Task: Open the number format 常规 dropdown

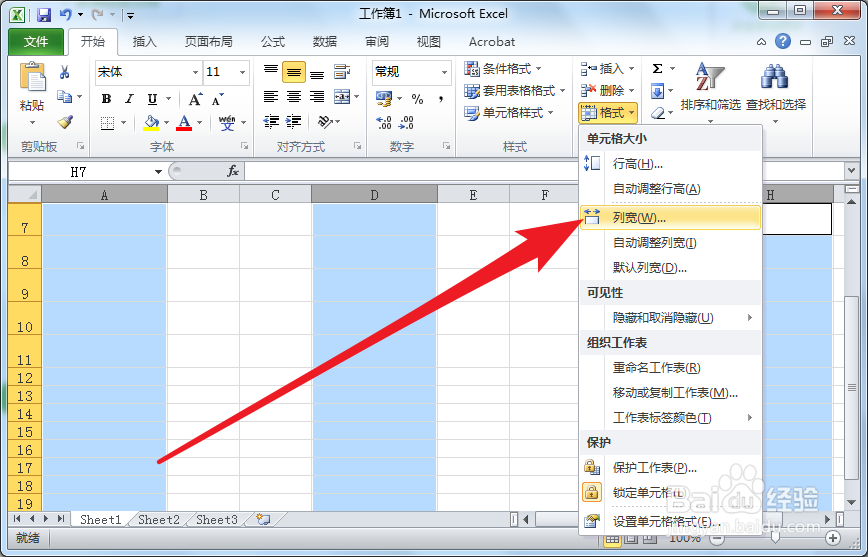Action: (444, 72)
